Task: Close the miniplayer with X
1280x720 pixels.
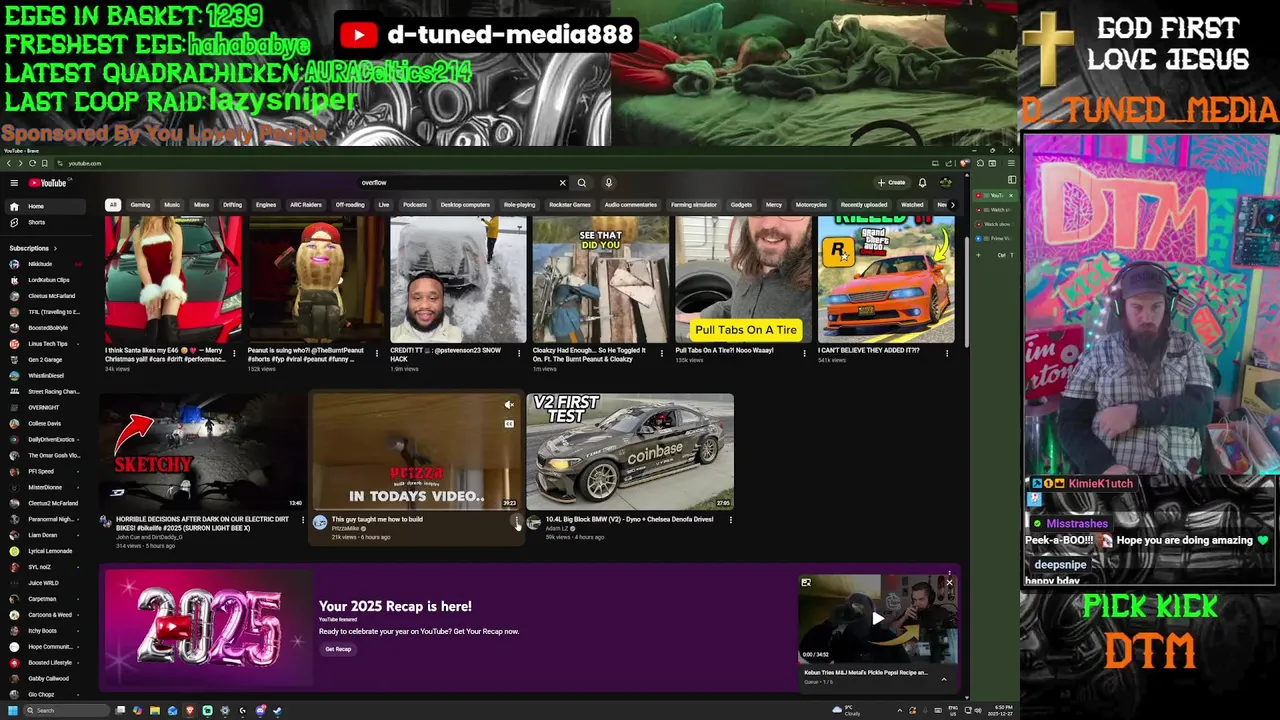Action: [949, 582]
